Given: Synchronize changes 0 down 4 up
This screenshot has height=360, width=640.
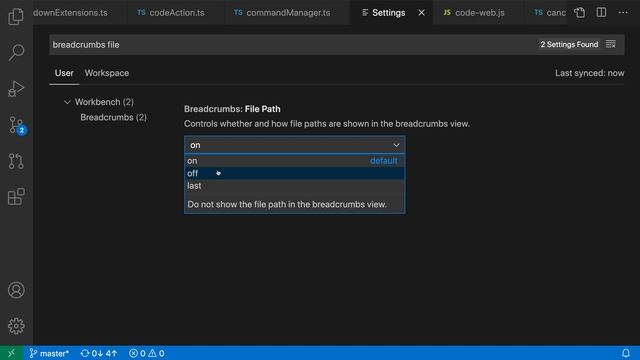Looking at the screenshot, I should 99,353.
